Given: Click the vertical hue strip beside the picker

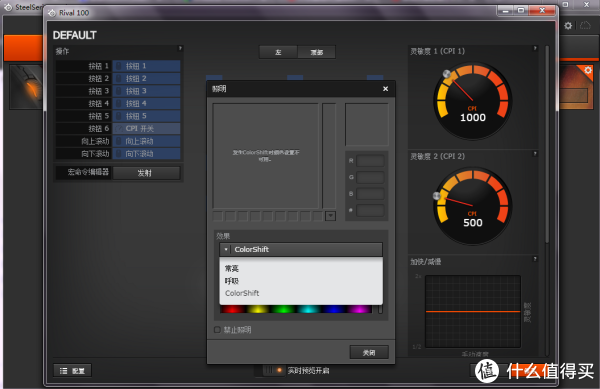Looking at the screenshot, I should [329, 156].
